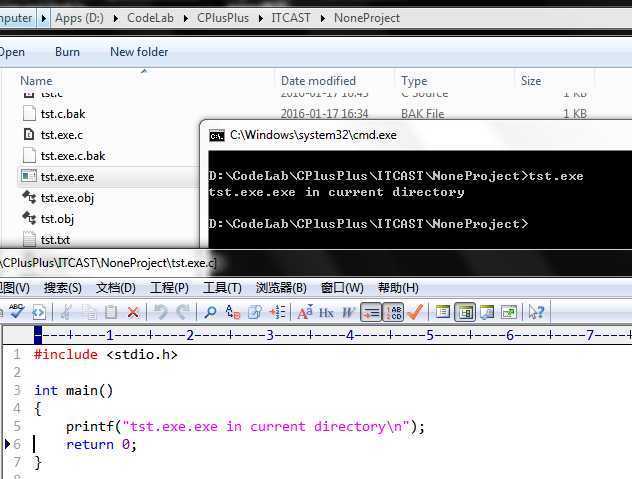Click the red X Delete icon

[133, 312]
